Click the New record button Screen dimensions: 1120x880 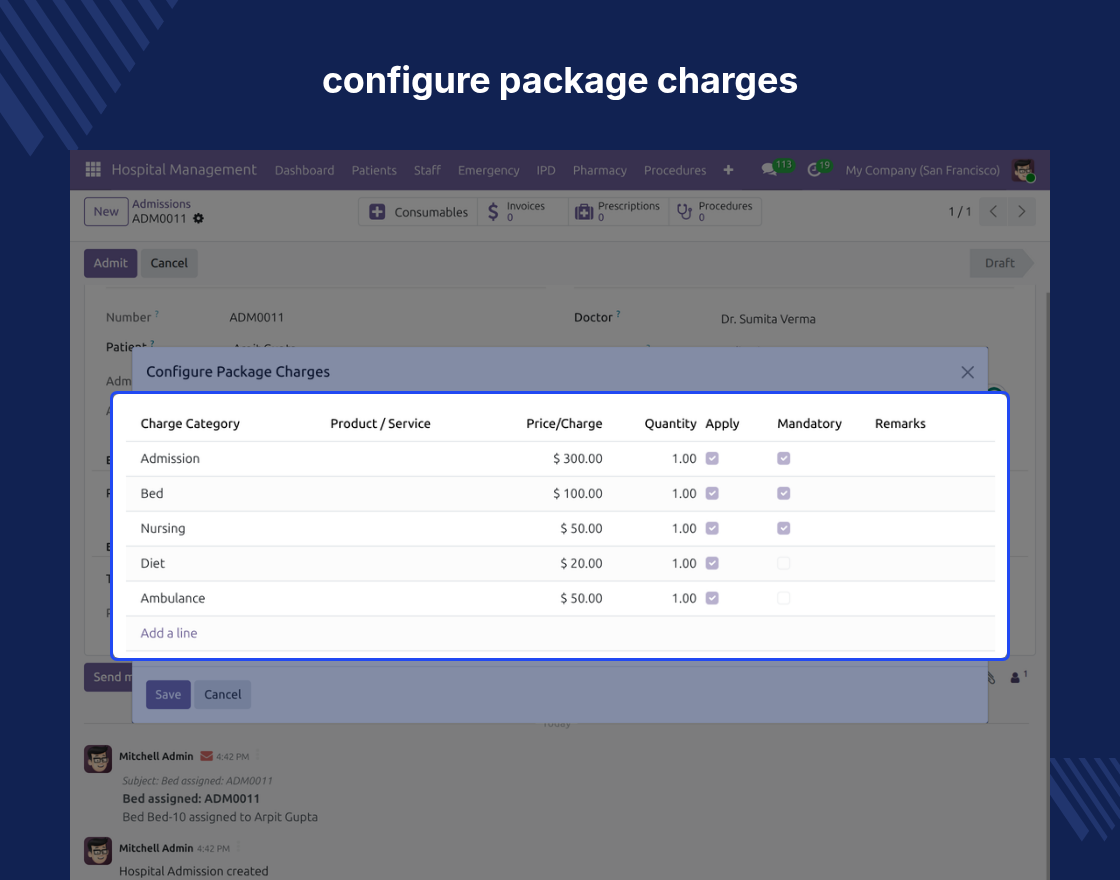[x=106, y=211]
